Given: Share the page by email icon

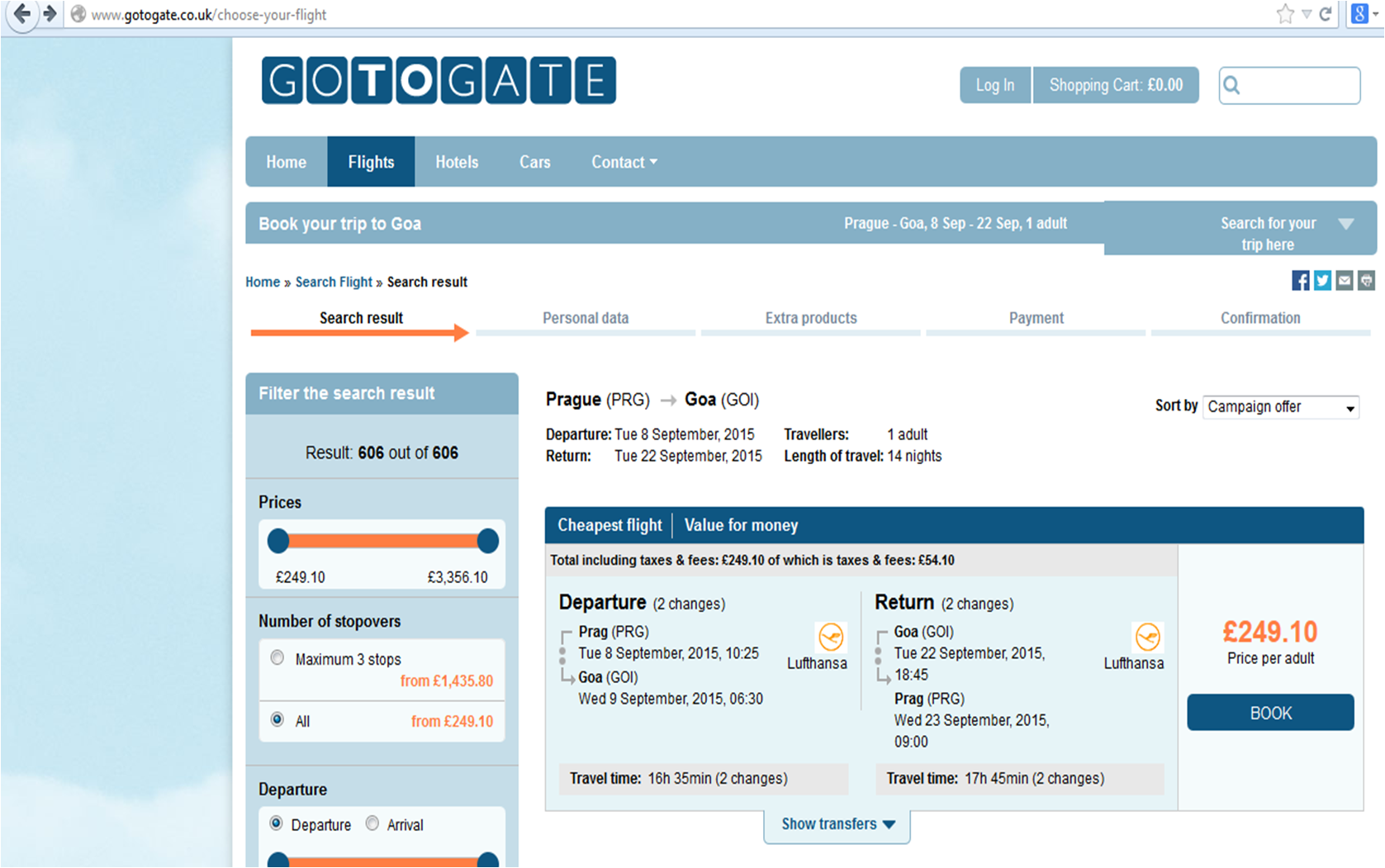Looking at the screenshot, I should coord(1345,281).
